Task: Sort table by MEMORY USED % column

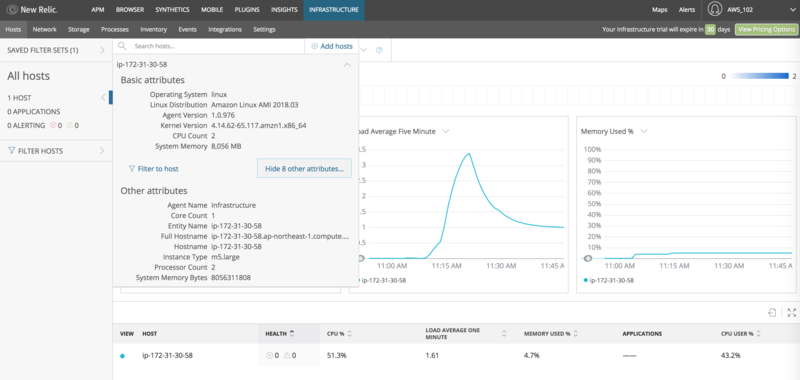Action: point(551,334)
